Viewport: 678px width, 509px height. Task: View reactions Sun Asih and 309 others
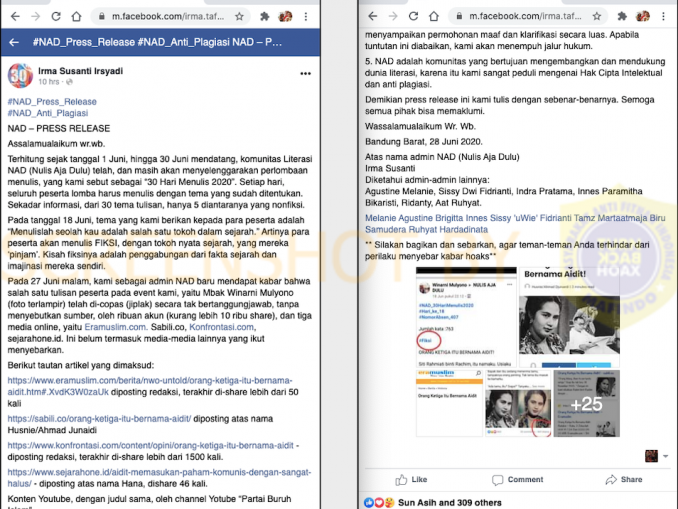[x=450, y=503]
